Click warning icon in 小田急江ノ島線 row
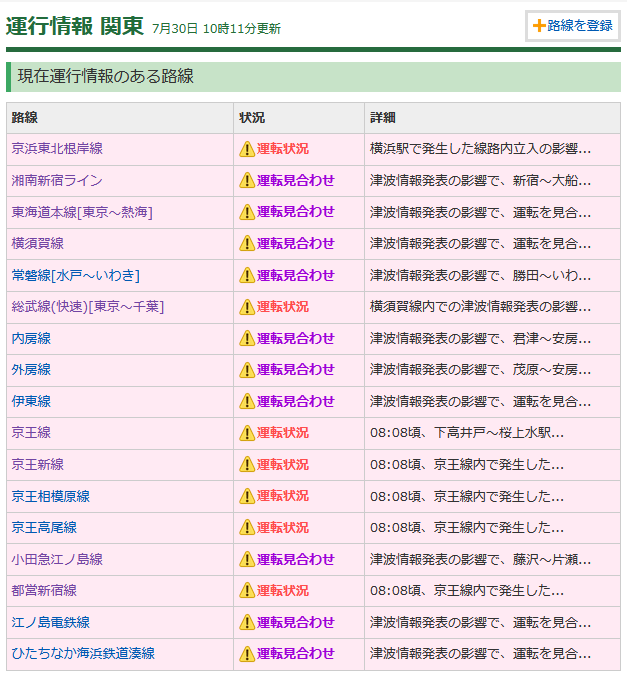627x687 pixels. tap(247, 559)
